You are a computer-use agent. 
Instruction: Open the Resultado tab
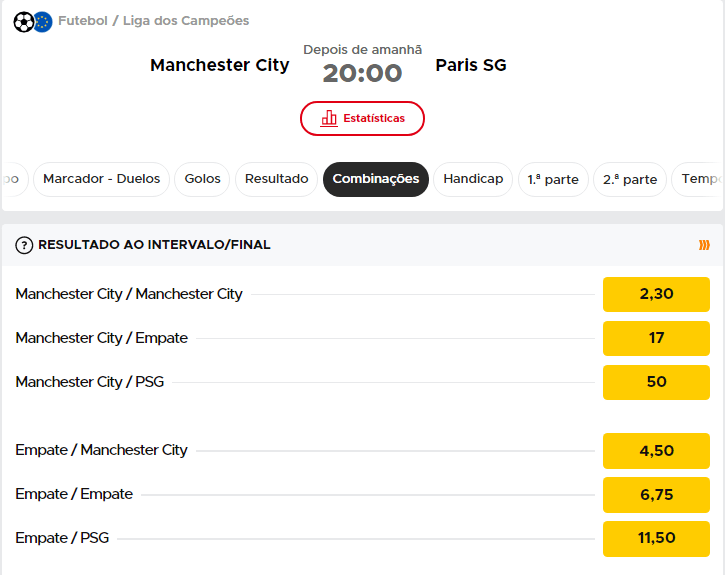tap(277, 179)
